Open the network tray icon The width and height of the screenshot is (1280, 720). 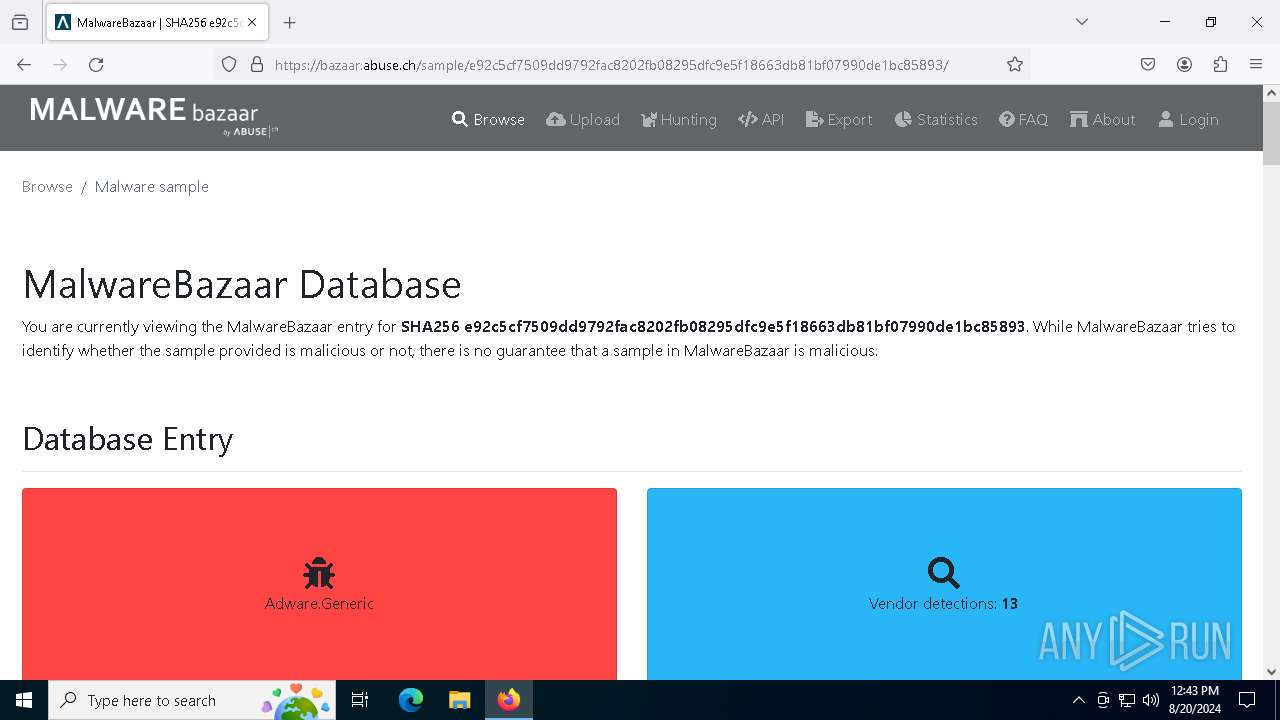[x=1126, y=700]
